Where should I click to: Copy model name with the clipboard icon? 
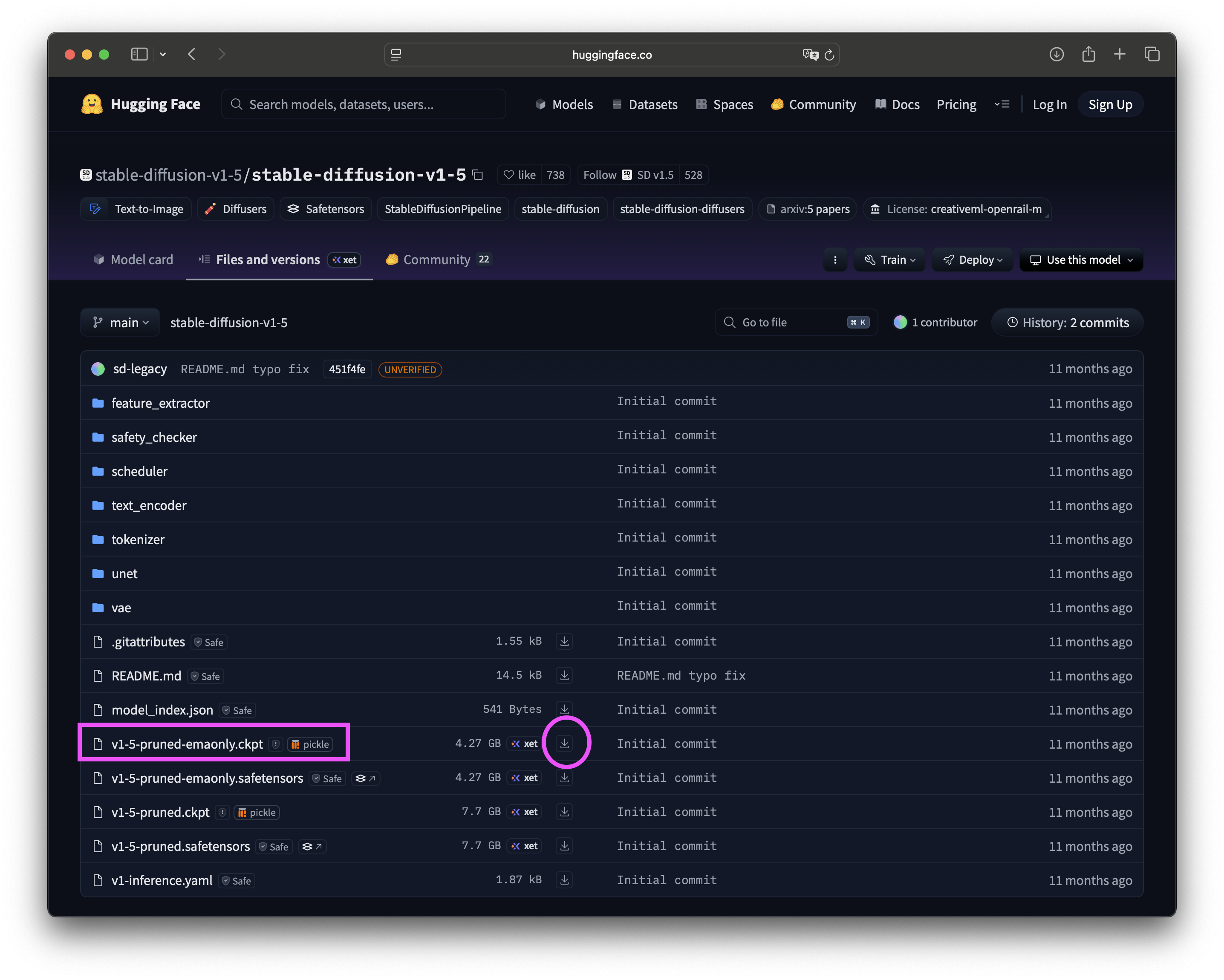478,175
